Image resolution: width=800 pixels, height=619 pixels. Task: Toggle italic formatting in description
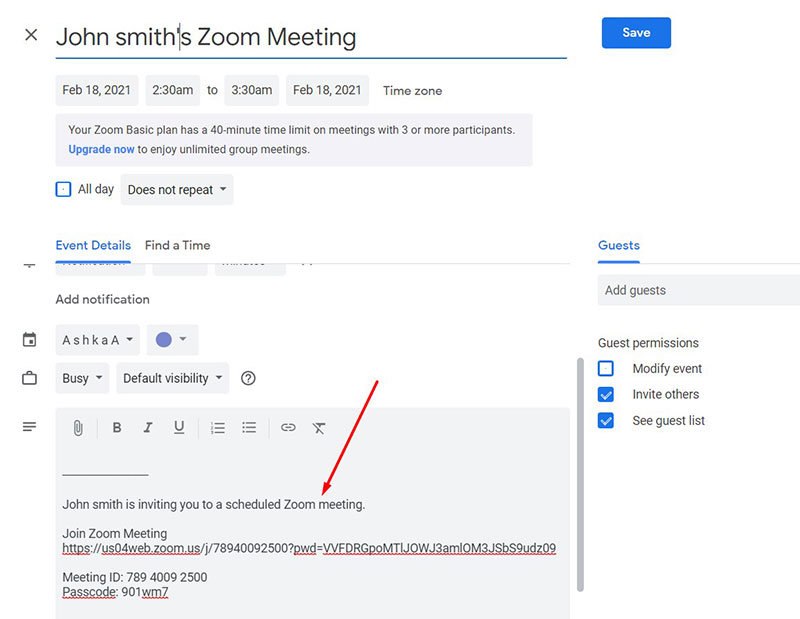tap(148, 428)
